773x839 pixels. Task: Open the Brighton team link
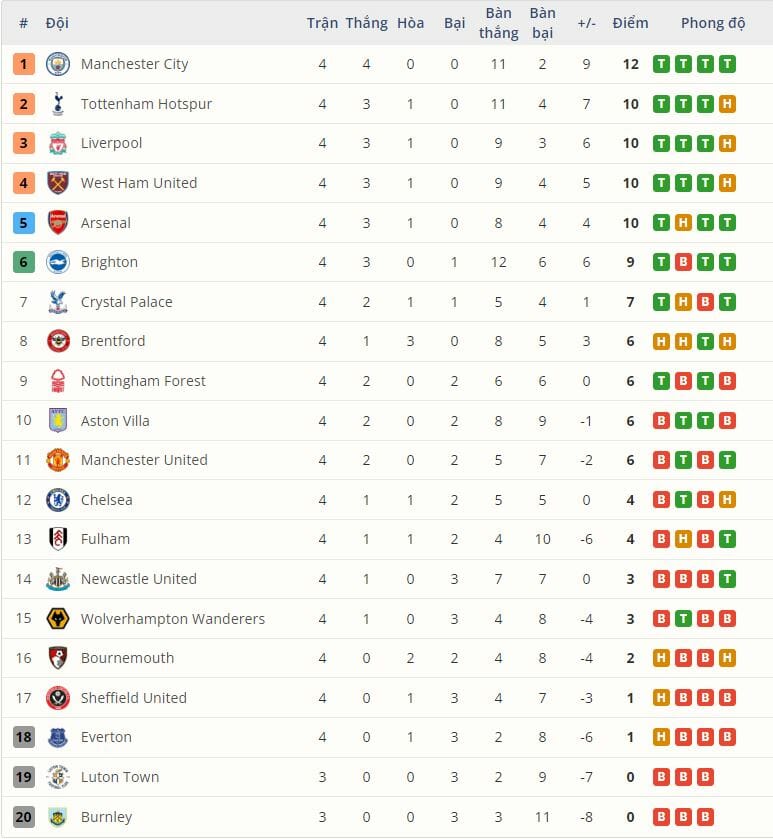109,262
